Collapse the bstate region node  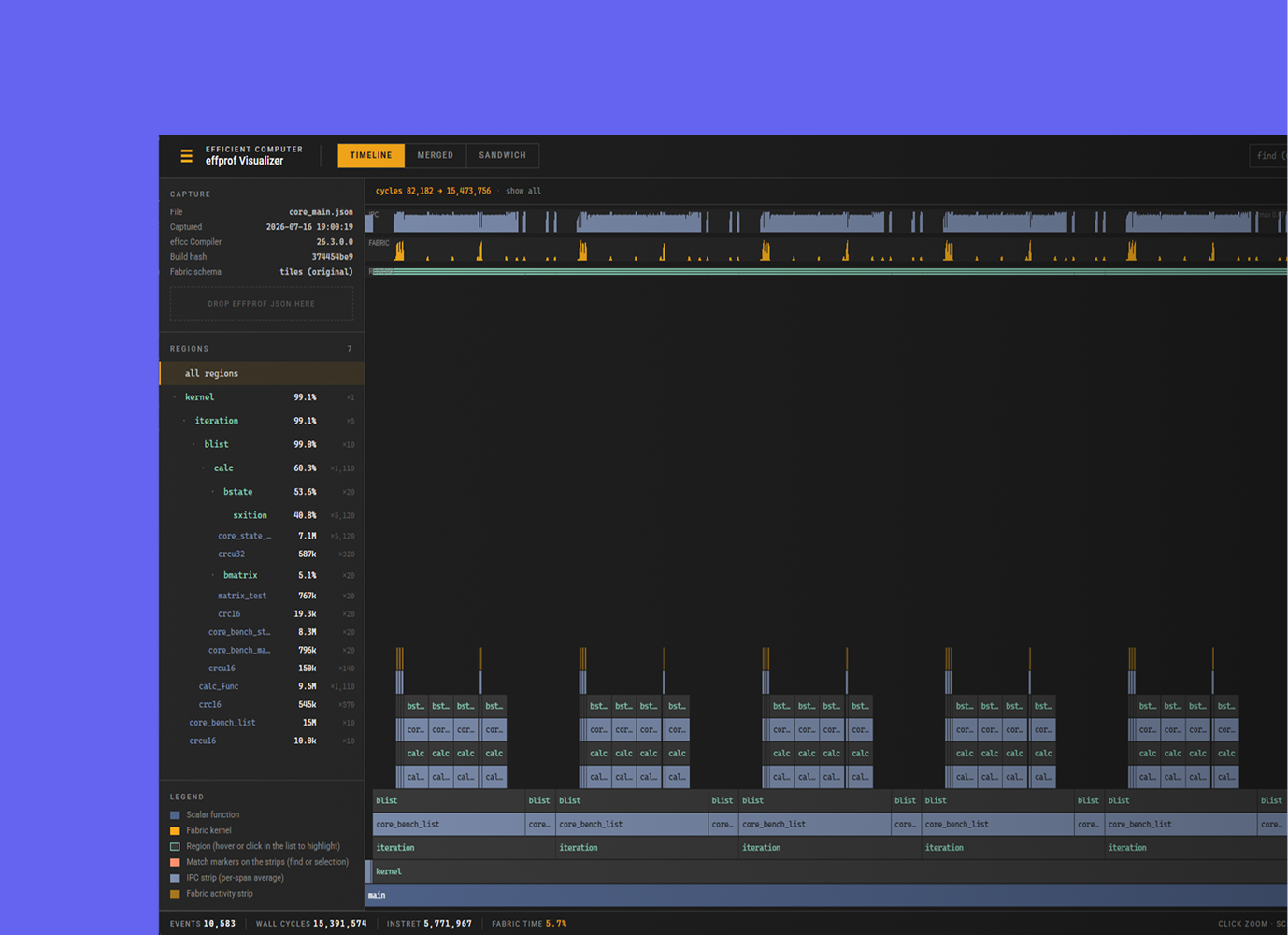212,492
